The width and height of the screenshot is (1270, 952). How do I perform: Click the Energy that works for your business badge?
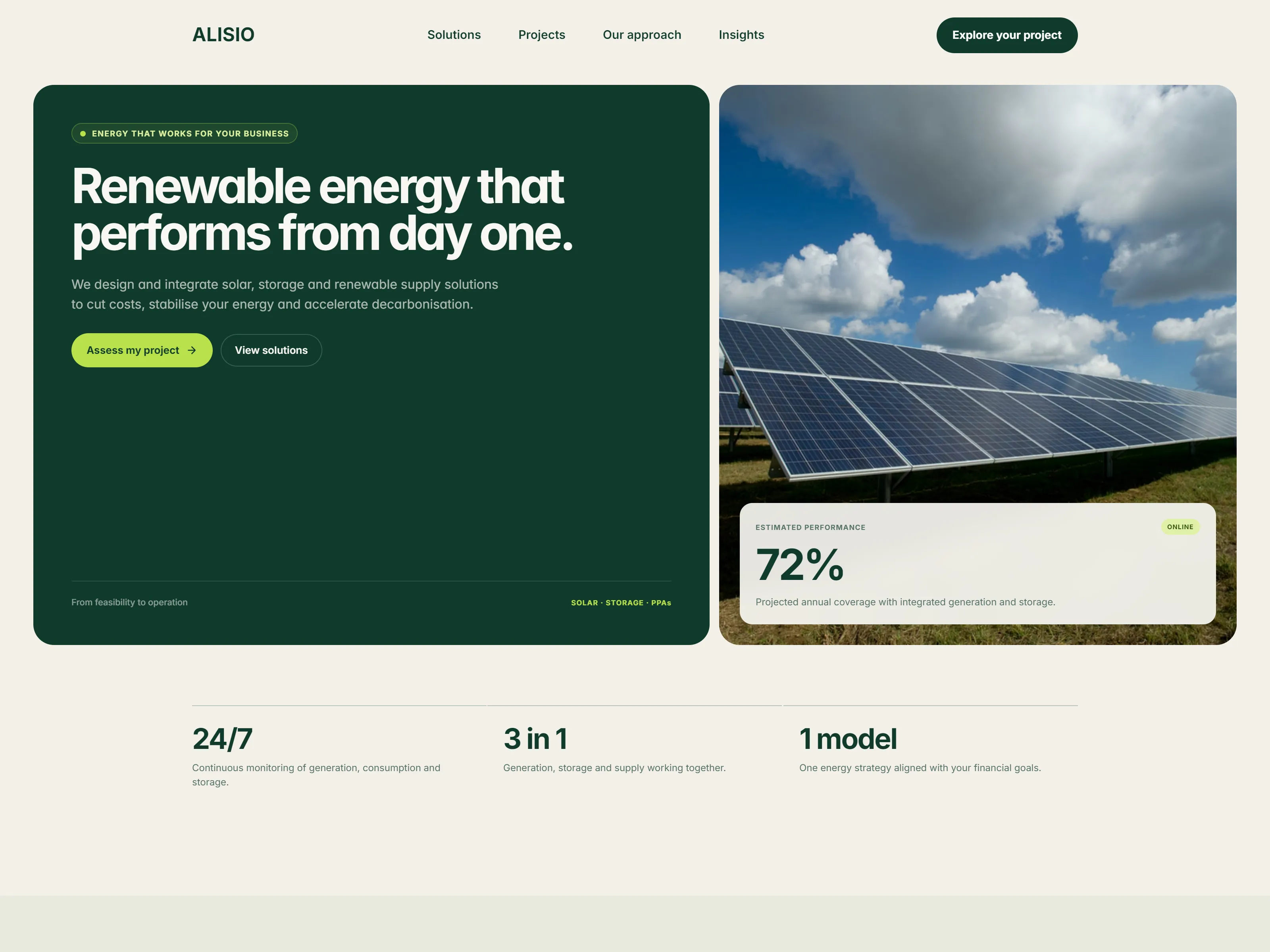click(x=184, y=133)
